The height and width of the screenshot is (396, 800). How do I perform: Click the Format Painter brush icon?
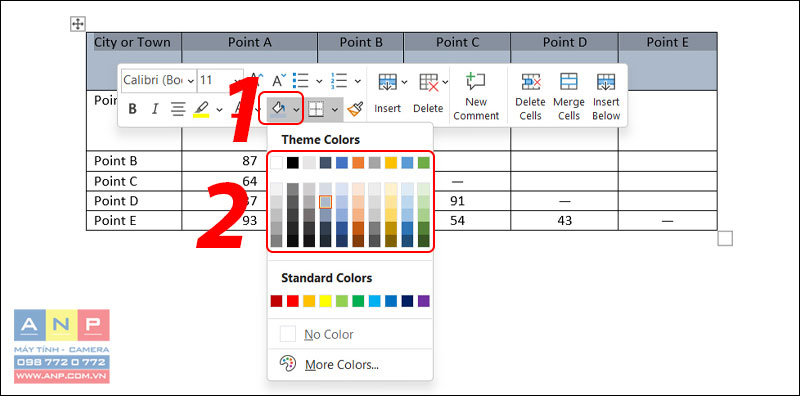click(355, 109)
